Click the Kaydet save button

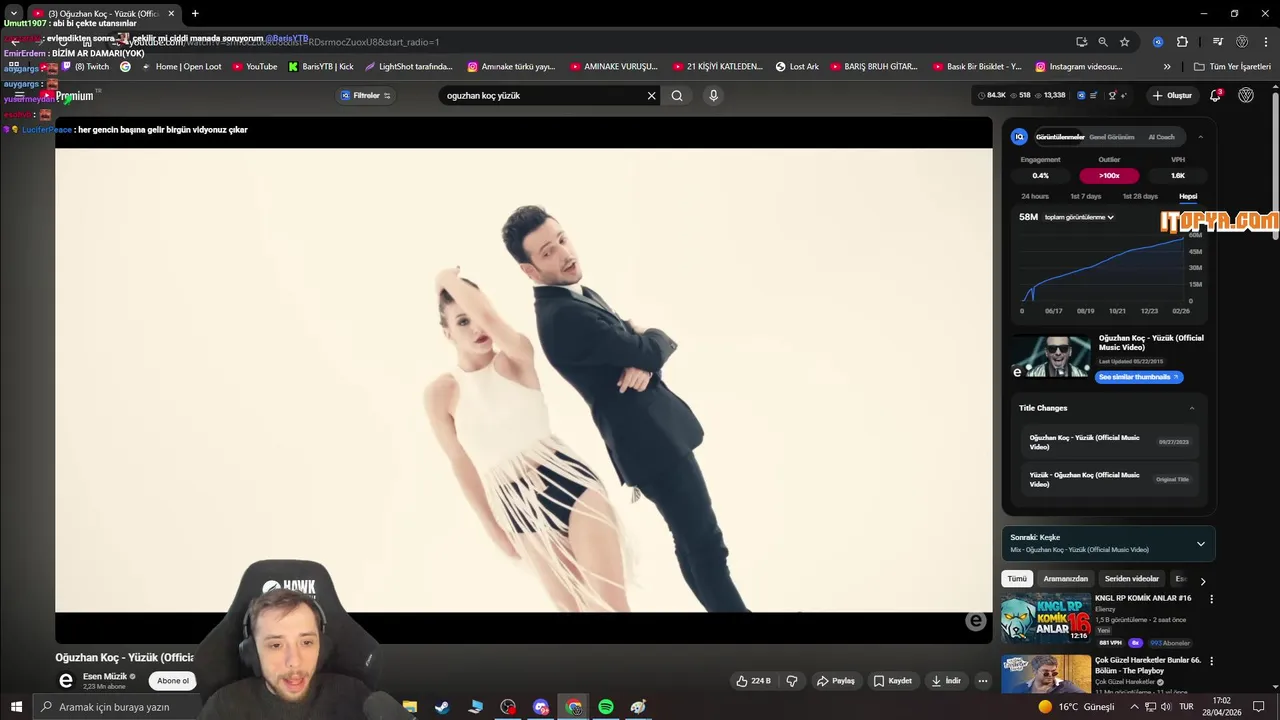coord(893,681)
